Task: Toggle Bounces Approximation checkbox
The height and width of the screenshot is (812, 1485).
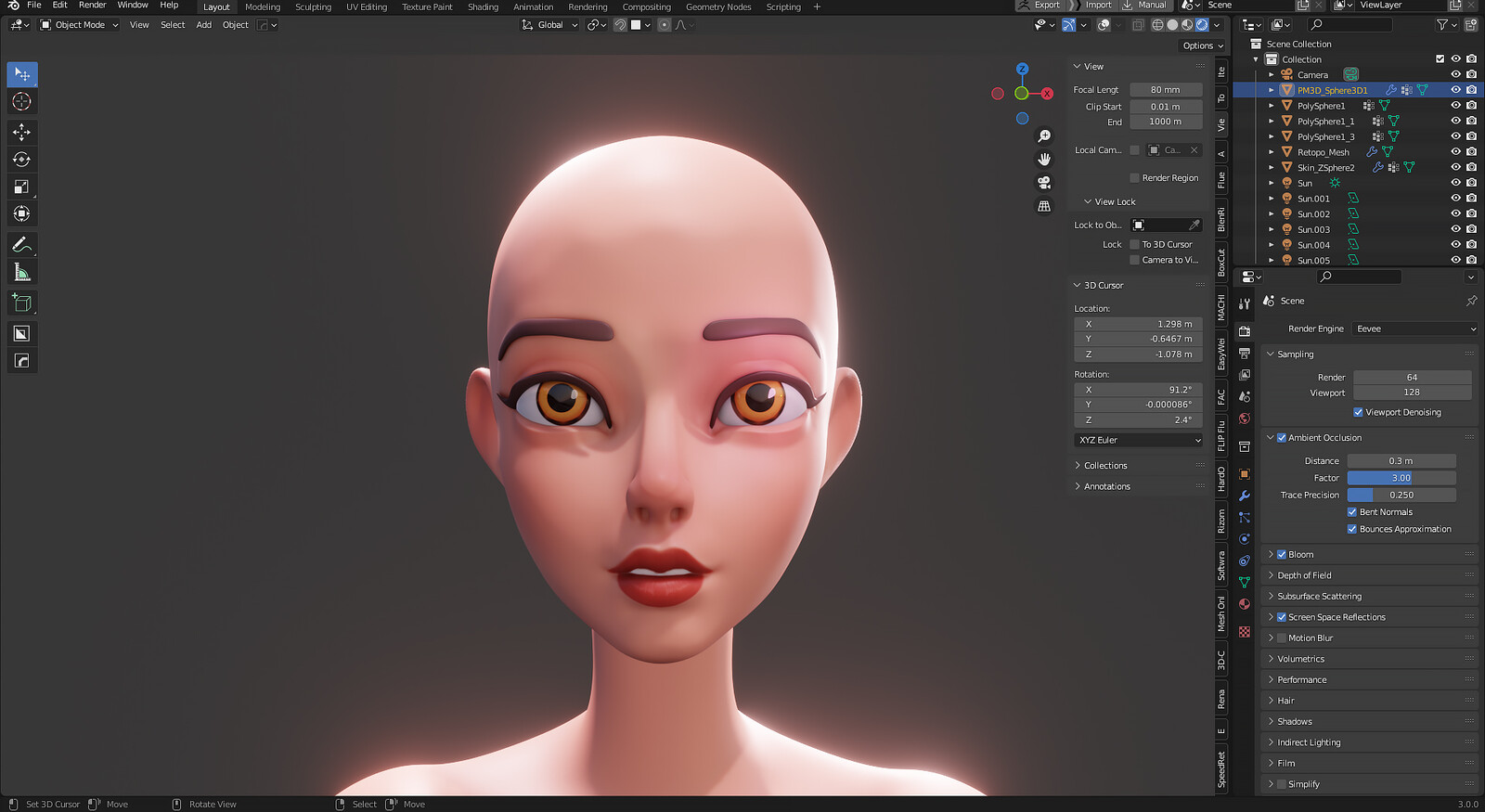Action: tap(1352, 529)
